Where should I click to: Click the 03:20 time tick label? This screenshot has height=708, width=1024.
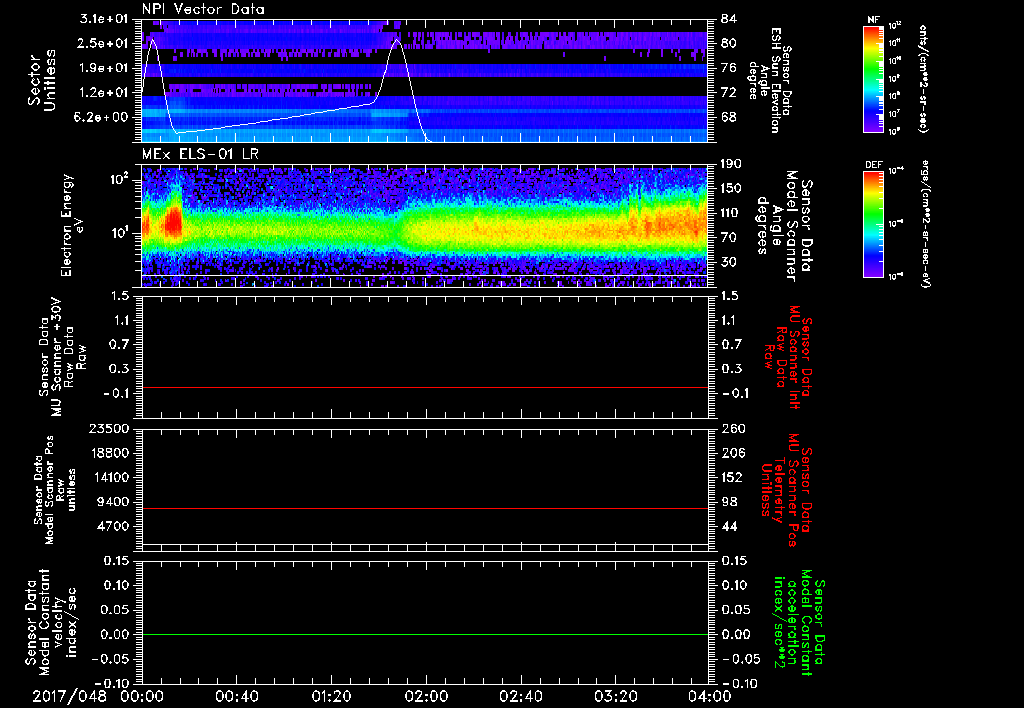(x=615, y=696)
